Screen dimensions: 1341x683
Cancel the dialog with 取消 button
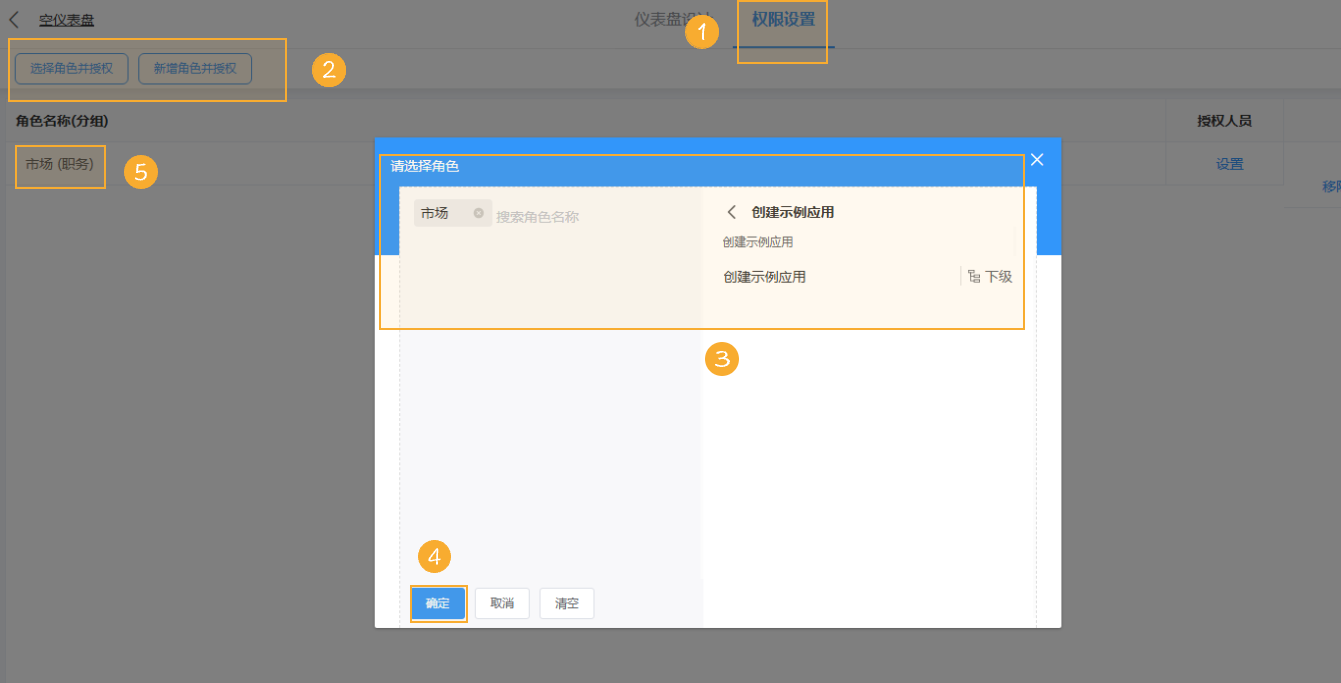[x=502, y=603]
